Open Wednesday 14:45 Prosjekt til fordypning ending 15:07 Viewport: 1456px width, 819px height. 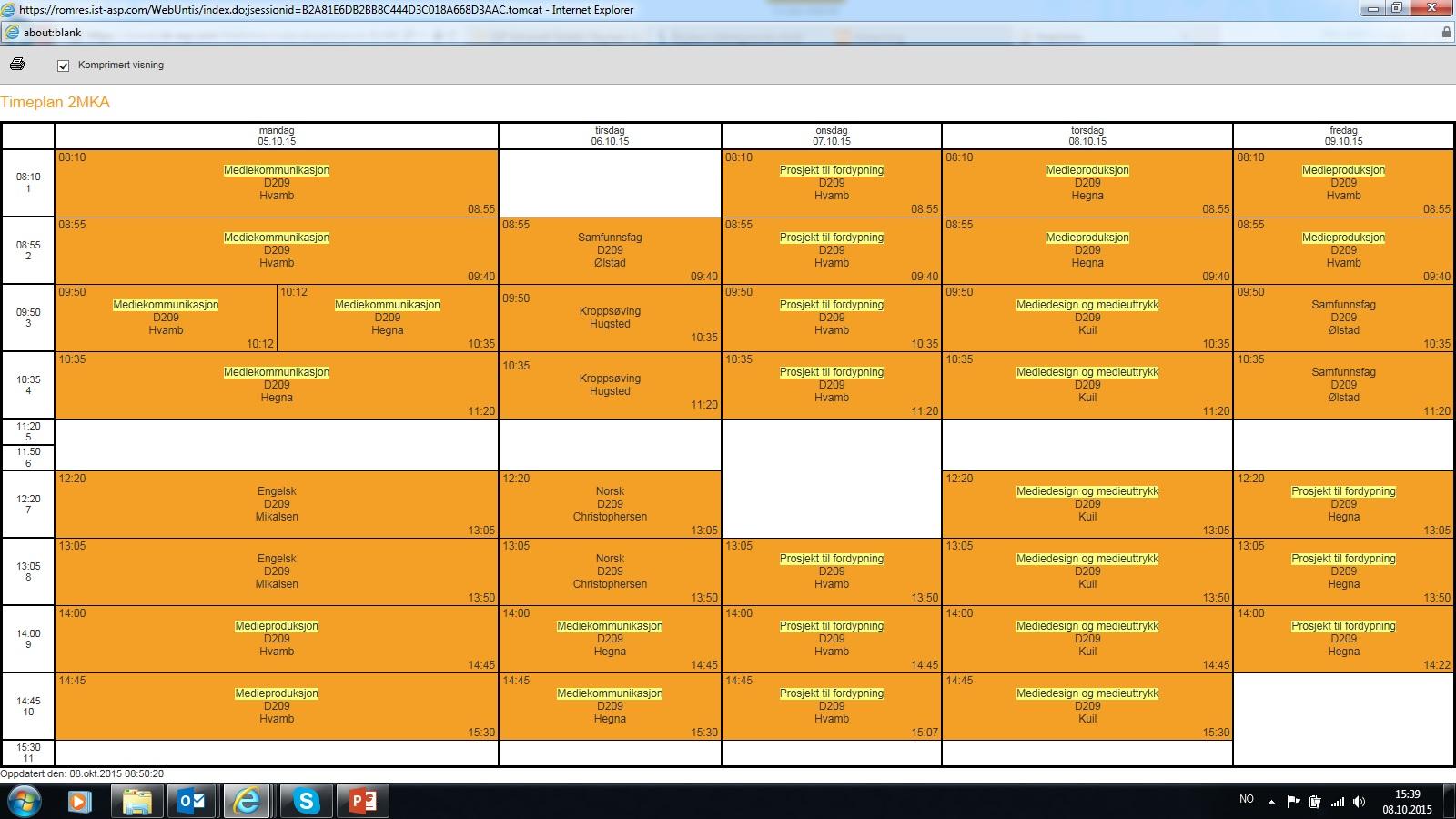click(x=832, y=706)
